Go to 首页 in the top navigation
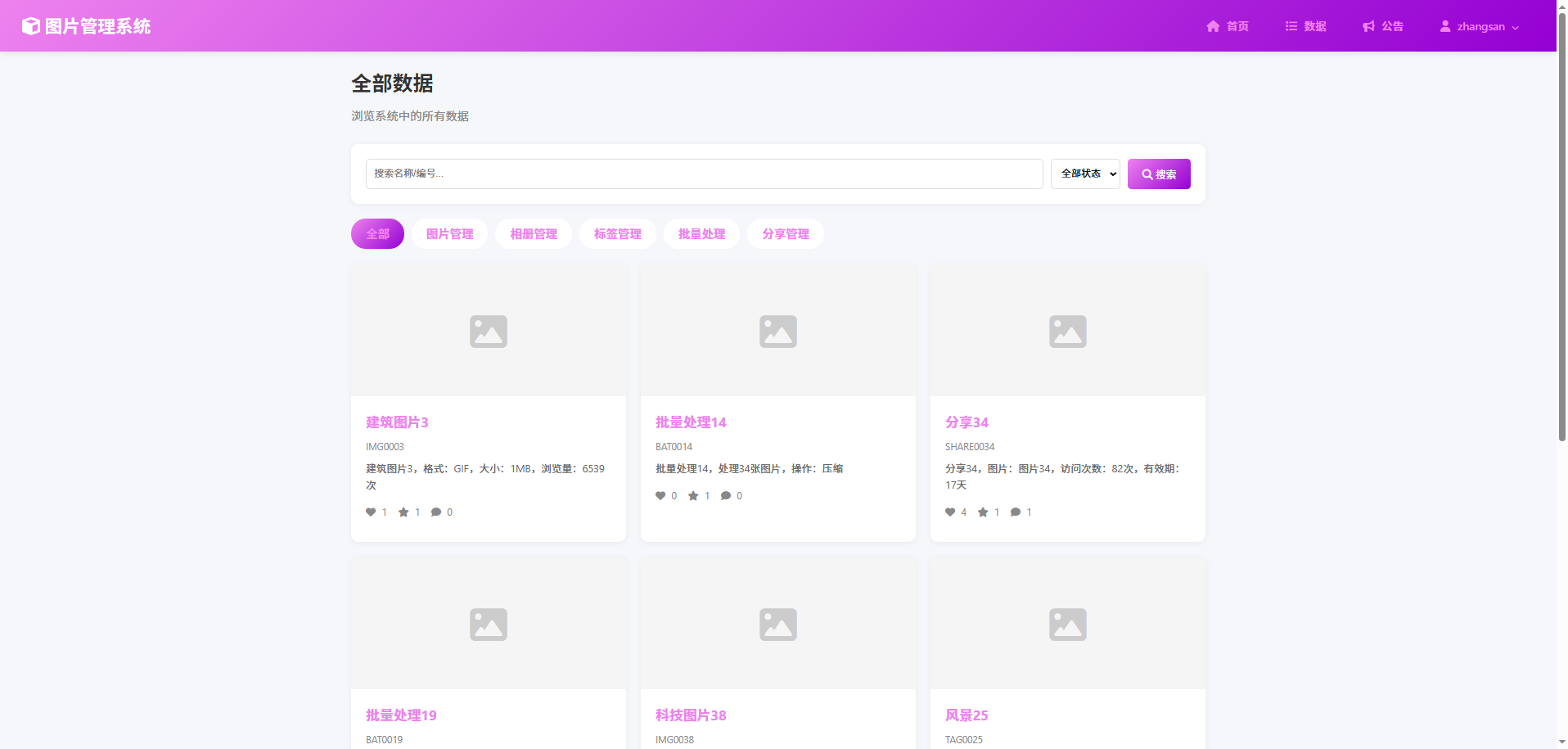 pyautogui.click(x=1228, y=26)
